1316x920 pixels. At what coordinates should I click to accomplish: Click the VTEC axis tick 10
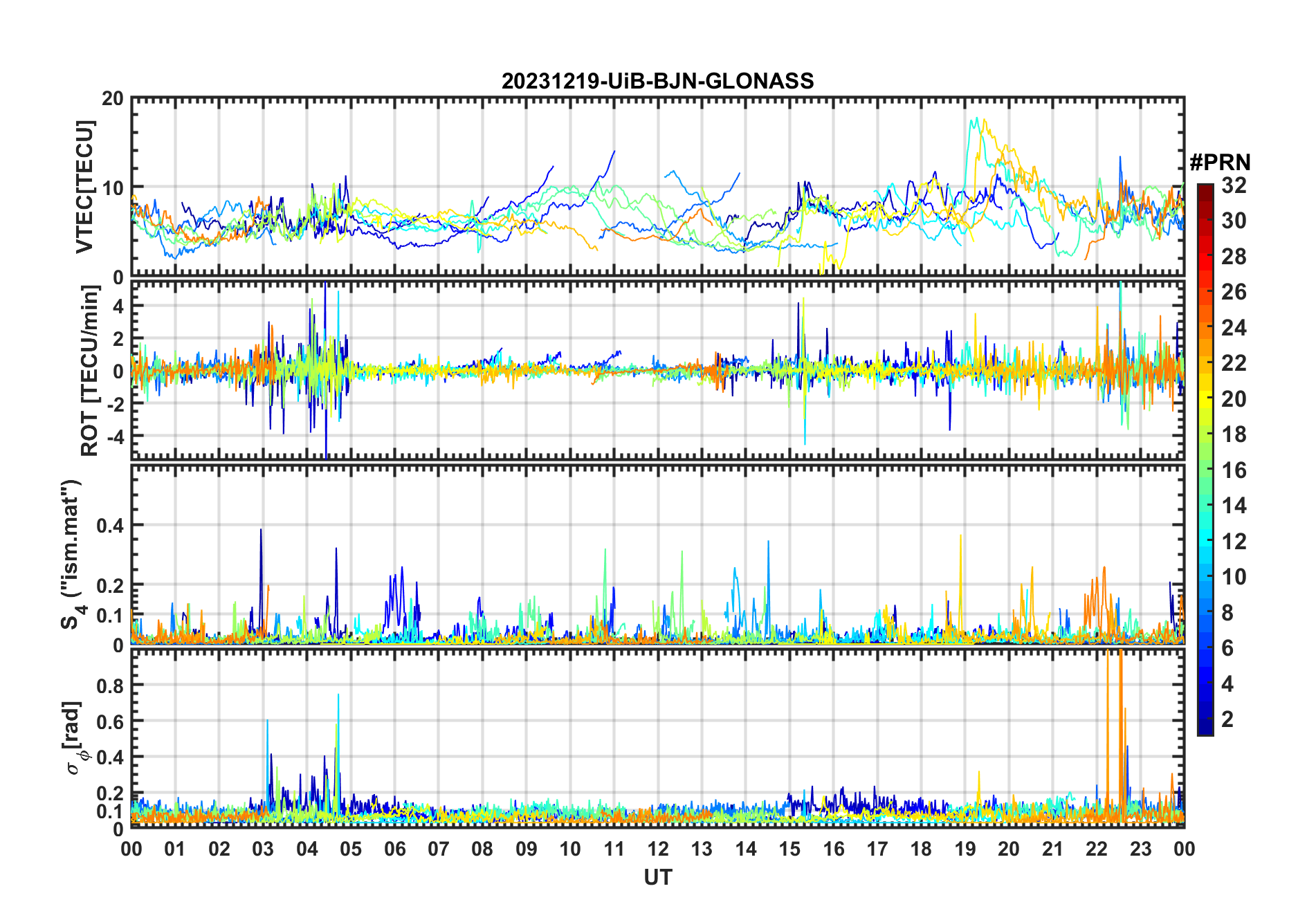point(113,187)
